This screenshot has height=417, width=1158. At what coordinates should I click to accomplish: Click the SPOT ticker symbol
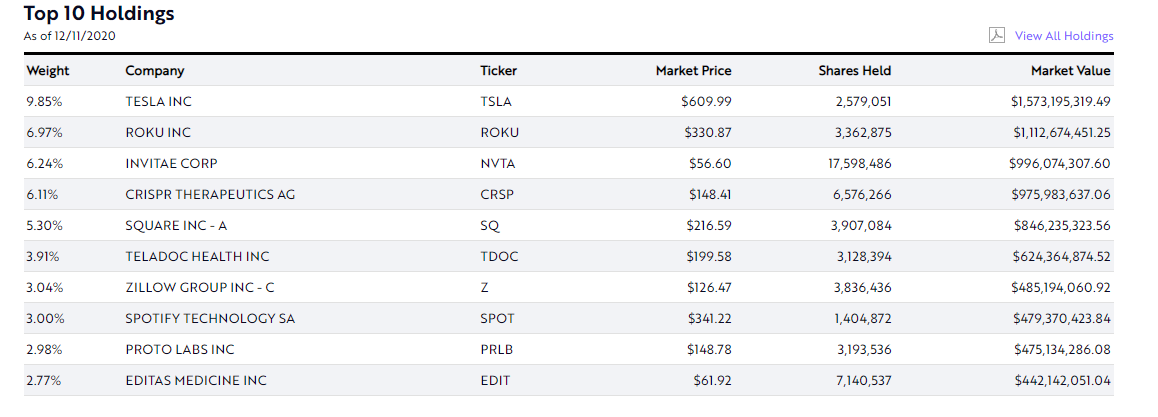click(497, 319)
